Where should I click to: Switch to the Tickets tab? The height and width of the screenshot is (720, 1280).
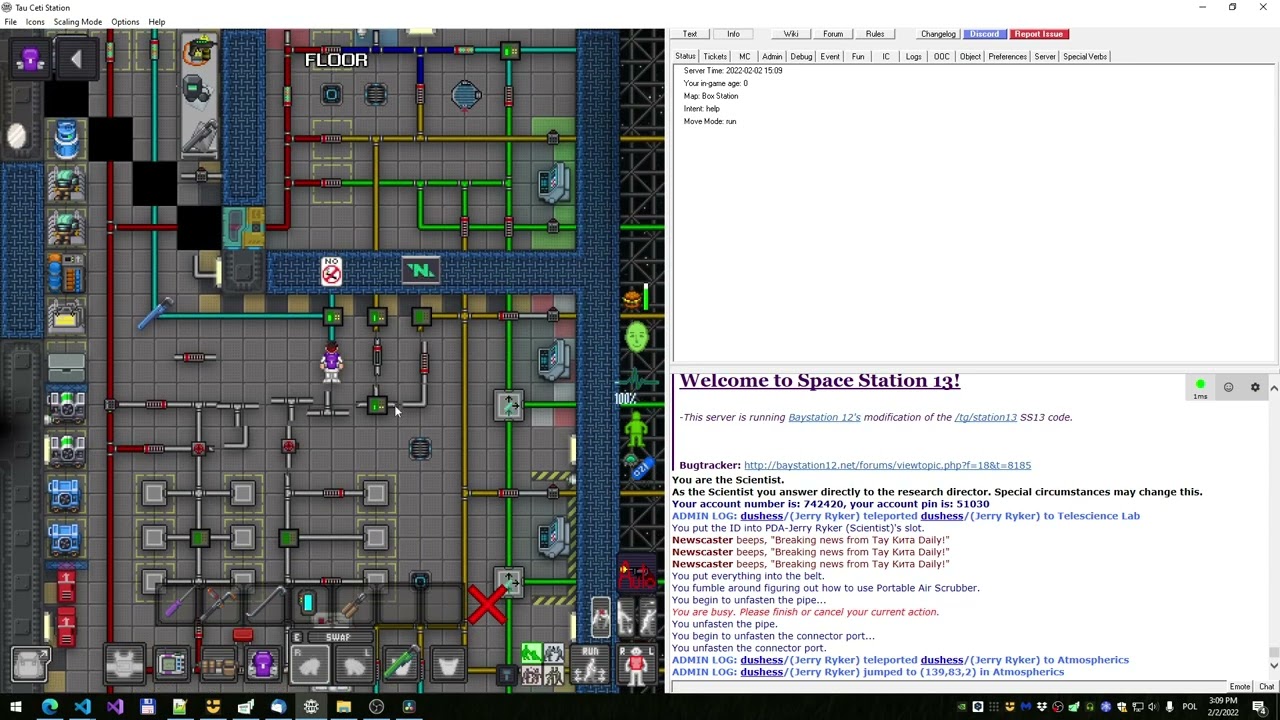715,57
